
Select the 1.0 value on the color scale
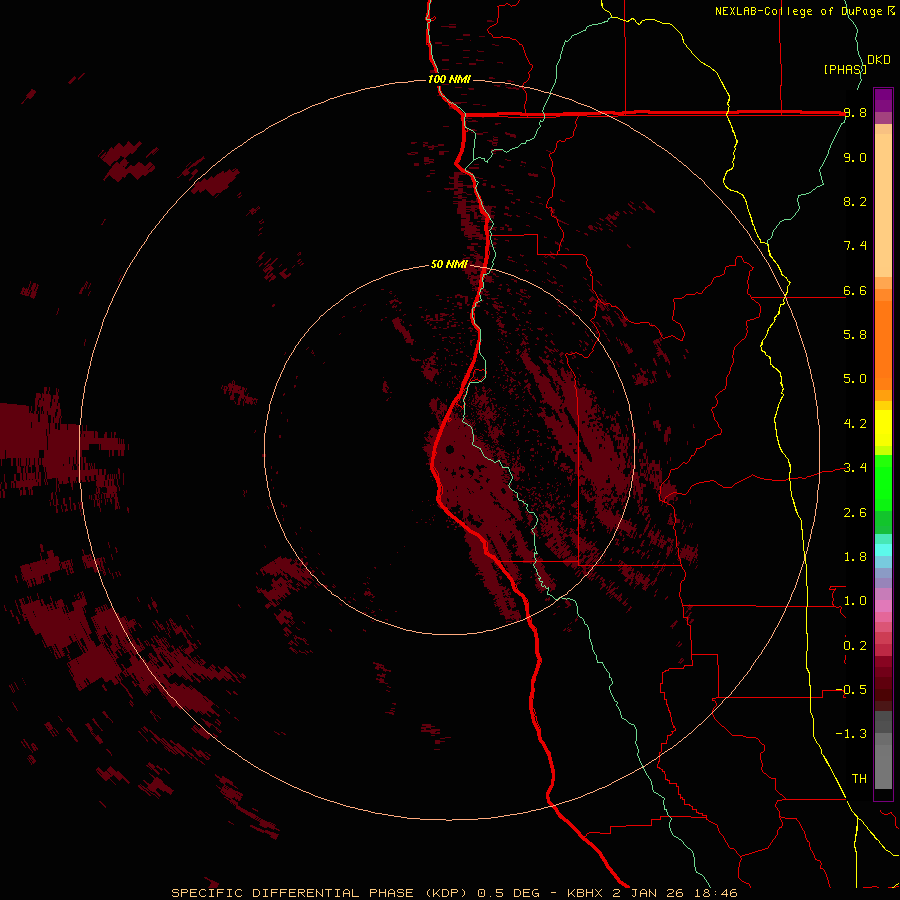pos(855,601)
